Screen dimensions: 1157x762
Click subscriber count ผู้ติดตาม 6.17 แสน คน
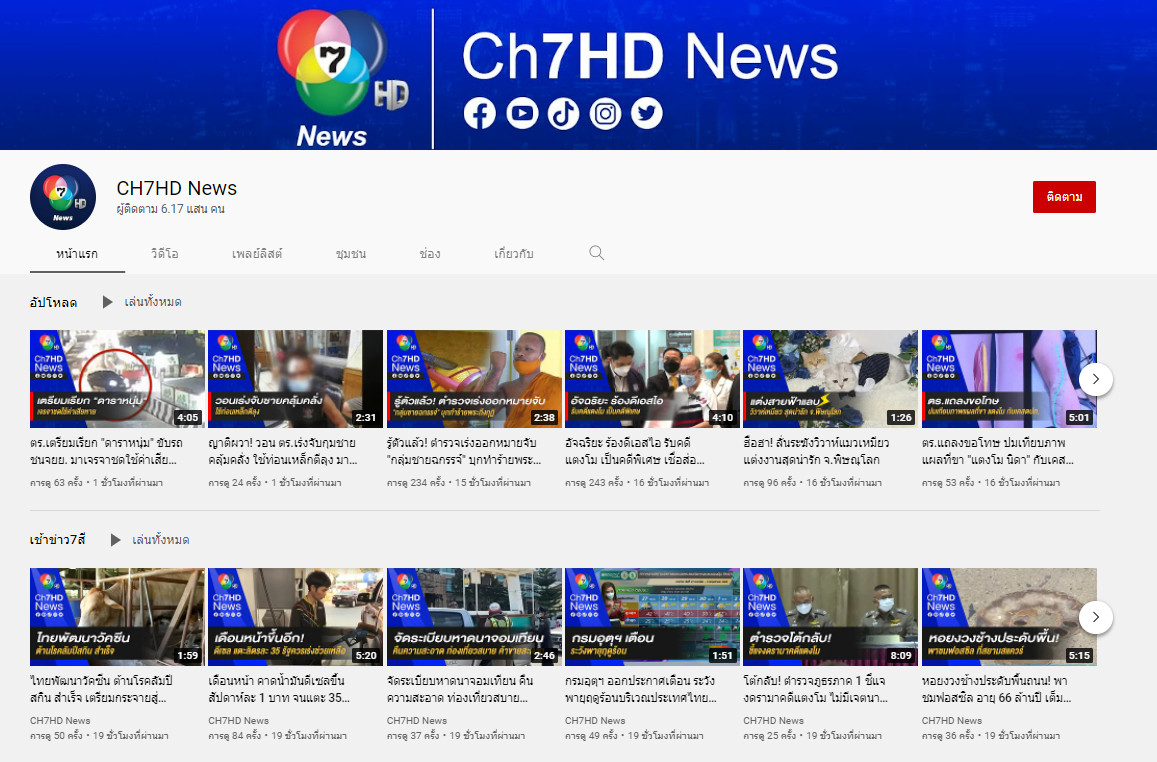pyautogui.click(x=170, y=209)
